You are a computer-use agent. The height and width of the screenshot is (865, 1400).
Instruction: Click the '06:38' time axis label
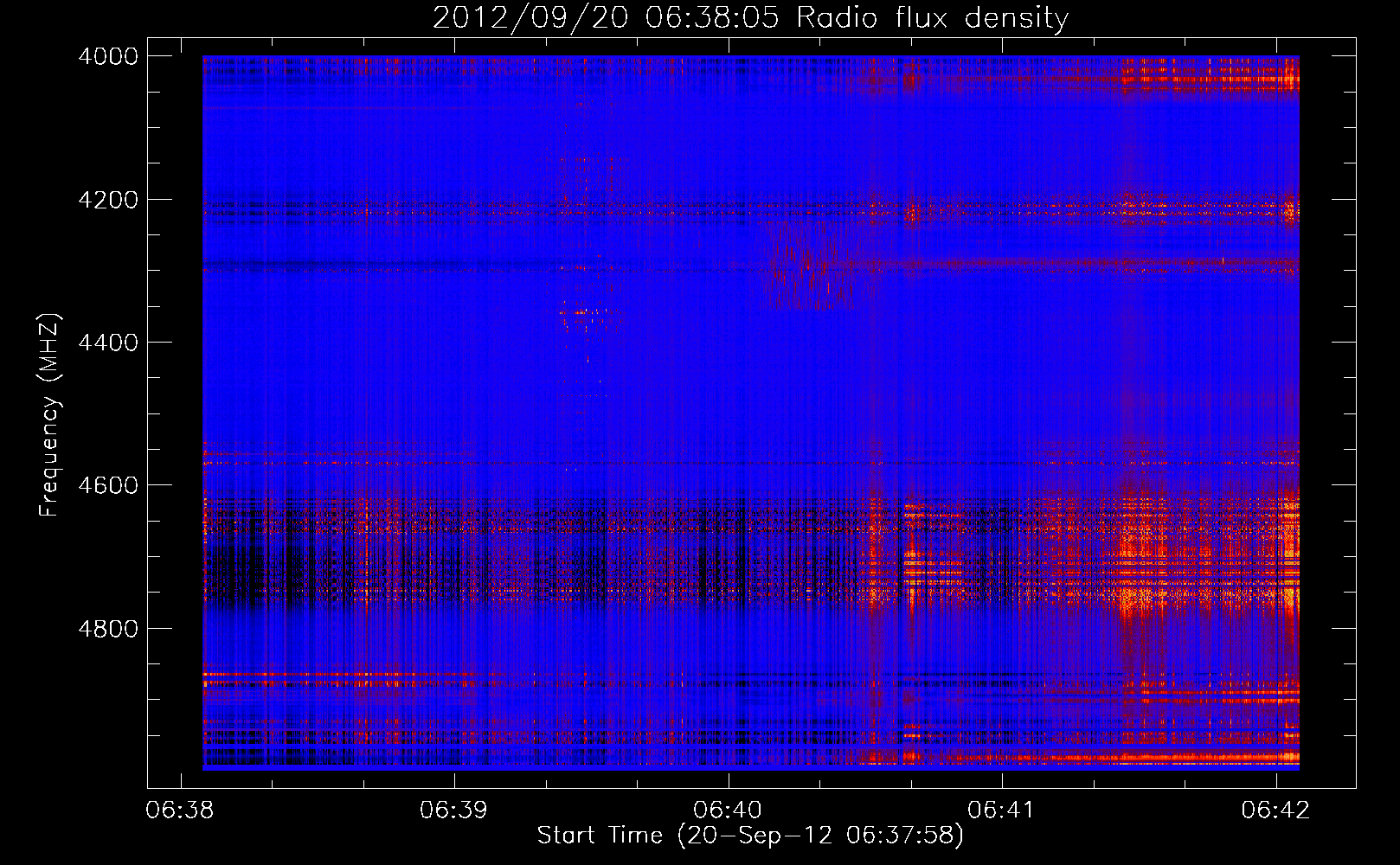coord(180,811)
